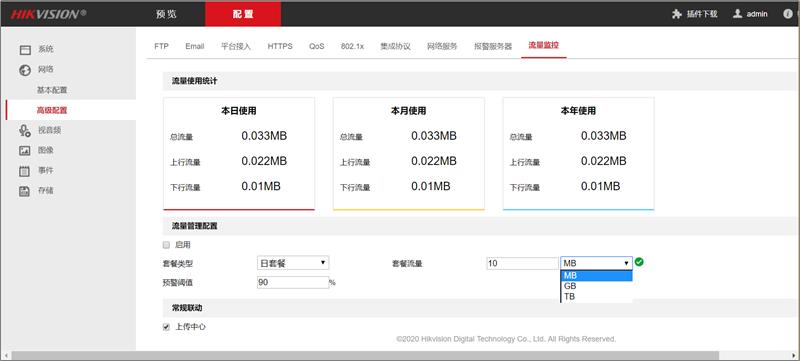This screenshot has height=361, width=800.
Task: Click the 本日使用 card heading
Action: coord(239,111)
